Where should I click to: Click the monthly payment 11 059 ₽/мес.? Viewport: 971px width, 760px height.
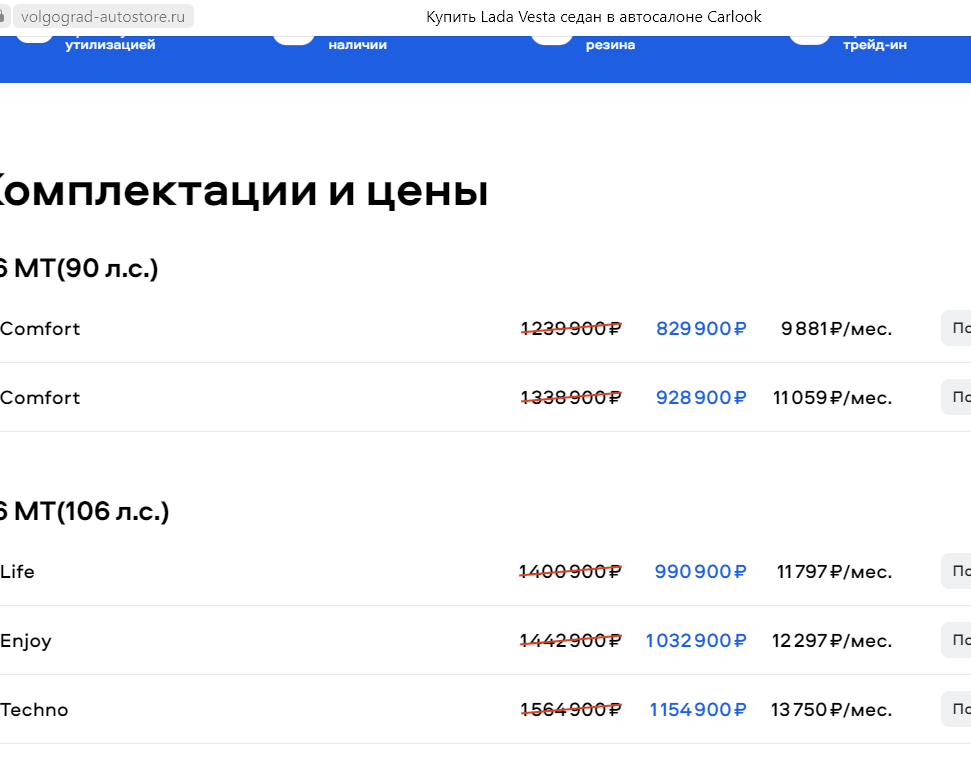[833, 397]
